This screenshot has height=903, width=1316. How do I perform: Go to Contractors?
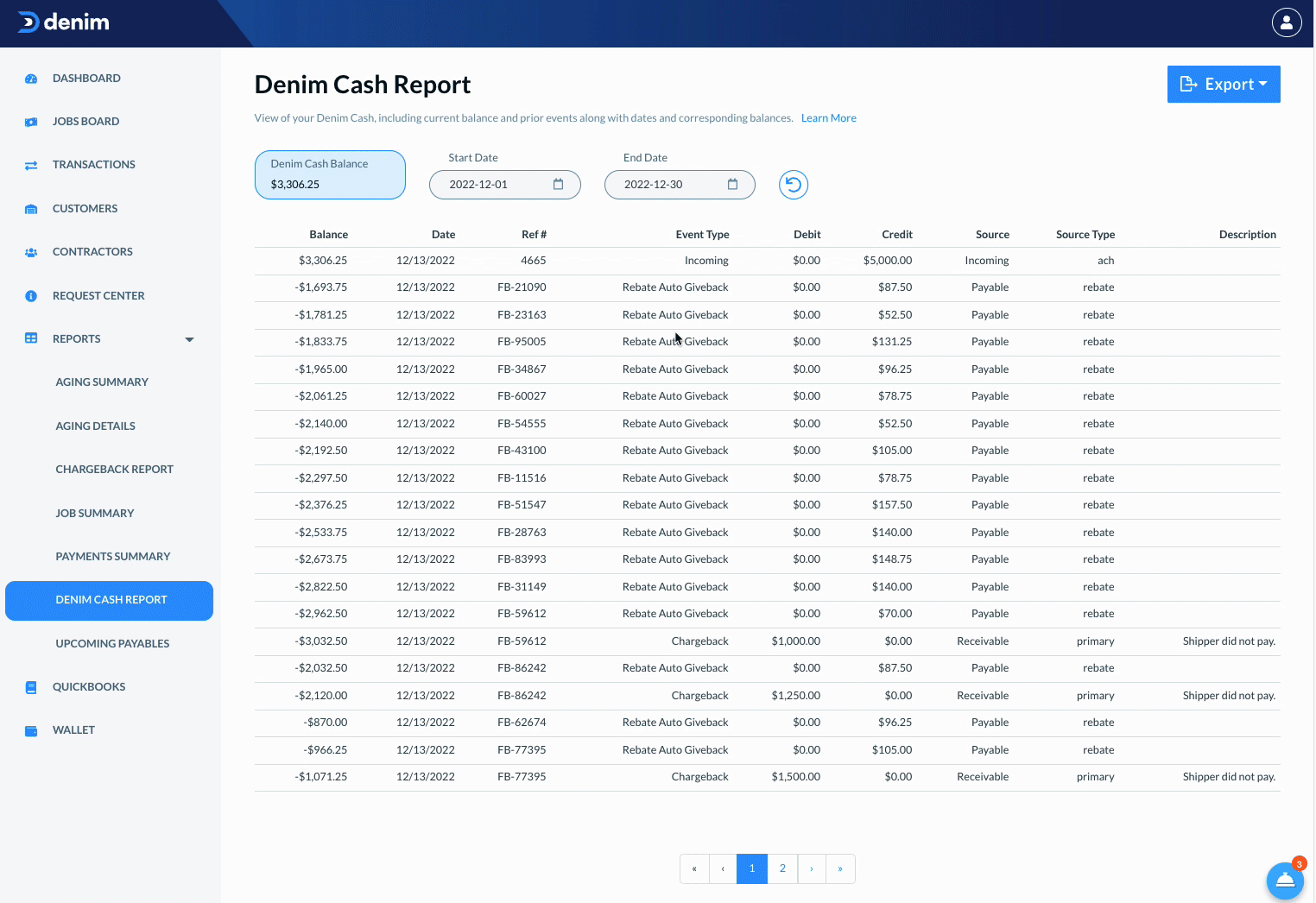coord(92,252)
